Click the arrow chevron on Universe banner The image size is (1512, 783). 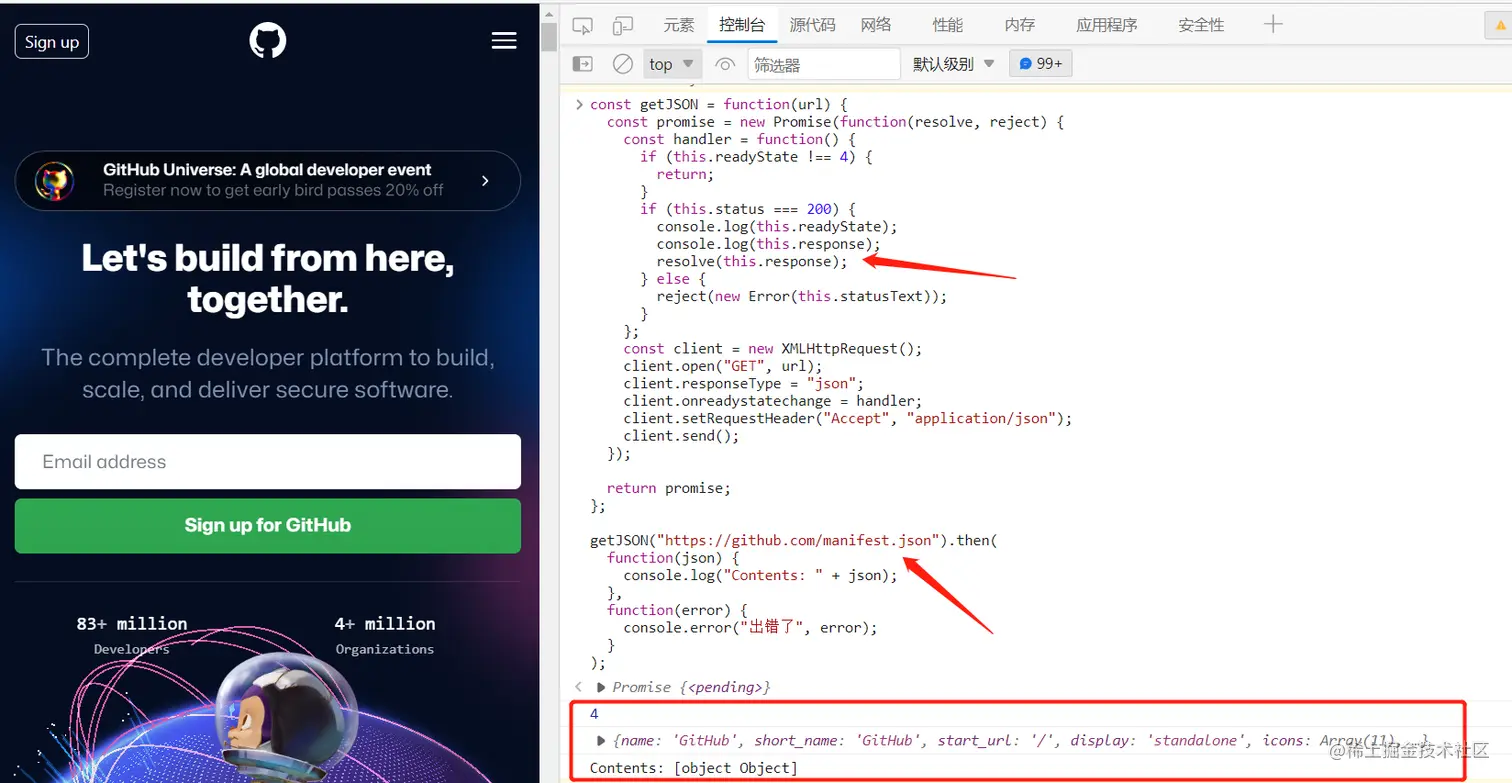(x=485, y=181)
